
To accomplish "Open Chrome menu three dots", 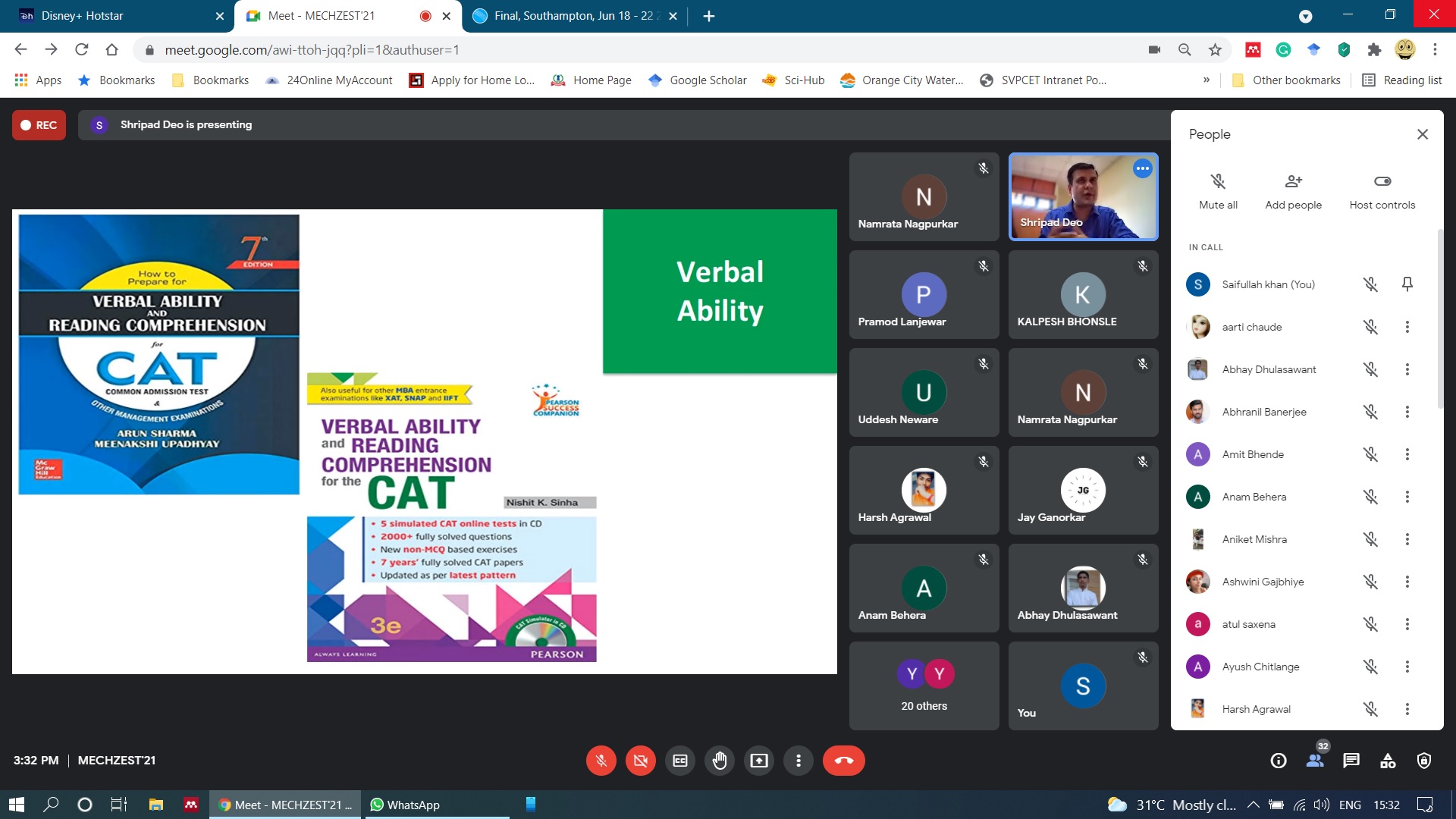I will (x=1435, y=50).
